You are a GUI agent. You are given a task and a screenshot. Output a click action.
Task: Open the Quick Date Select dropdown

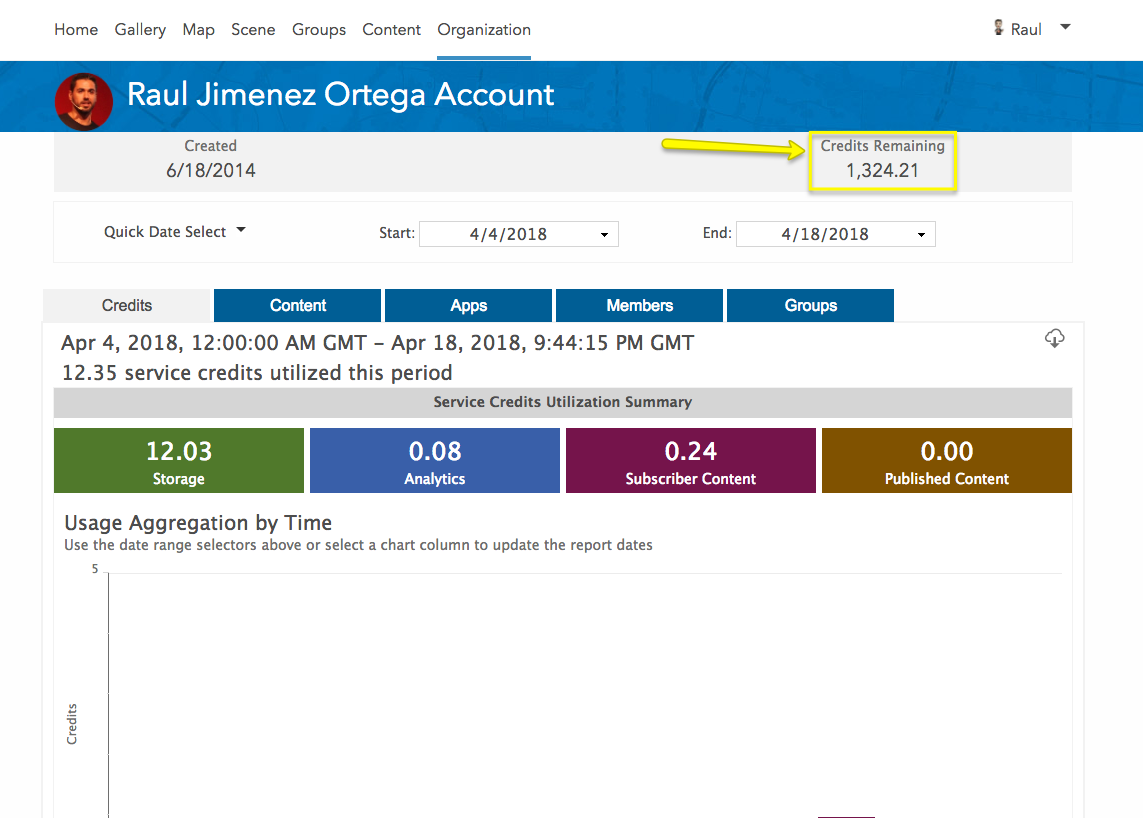pyautogui.click(x=174, y=232)
